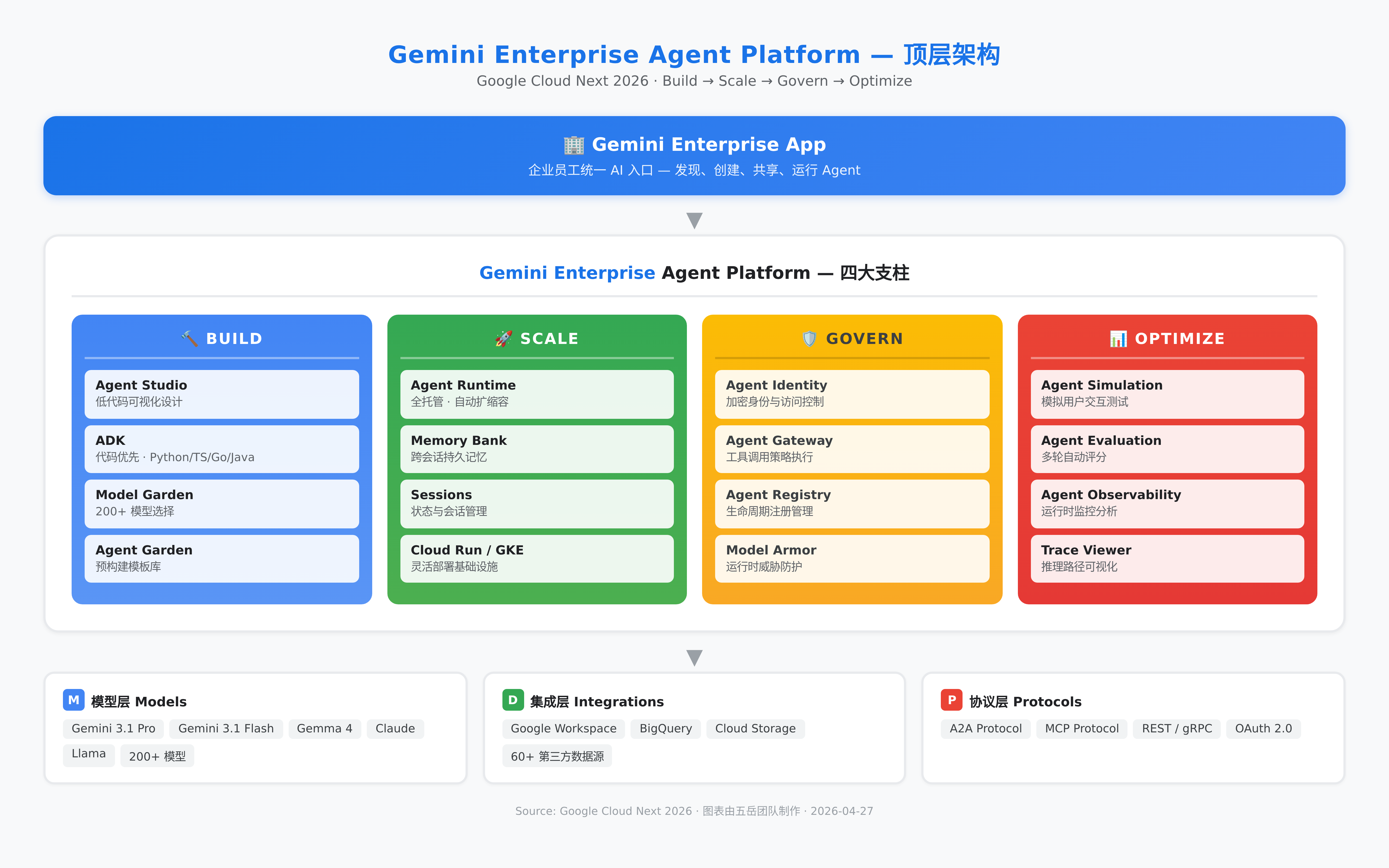Select the Google Workspace chip
This screenshot has height=868, width=1389.
click(563, 729)
